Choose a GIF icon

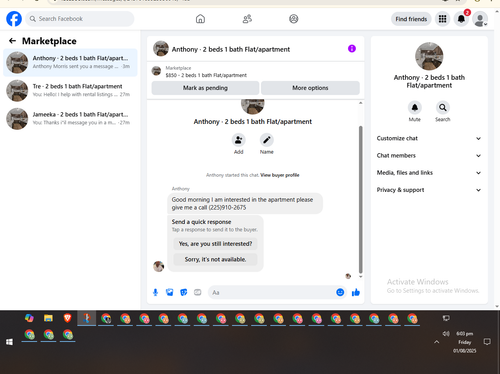198,292
